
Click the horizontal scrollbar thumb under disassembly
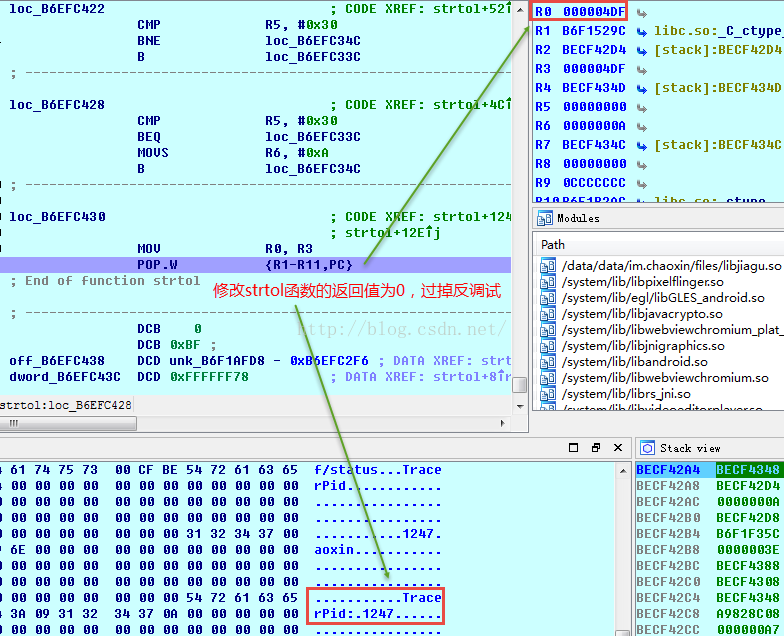(x=68, y=424)
